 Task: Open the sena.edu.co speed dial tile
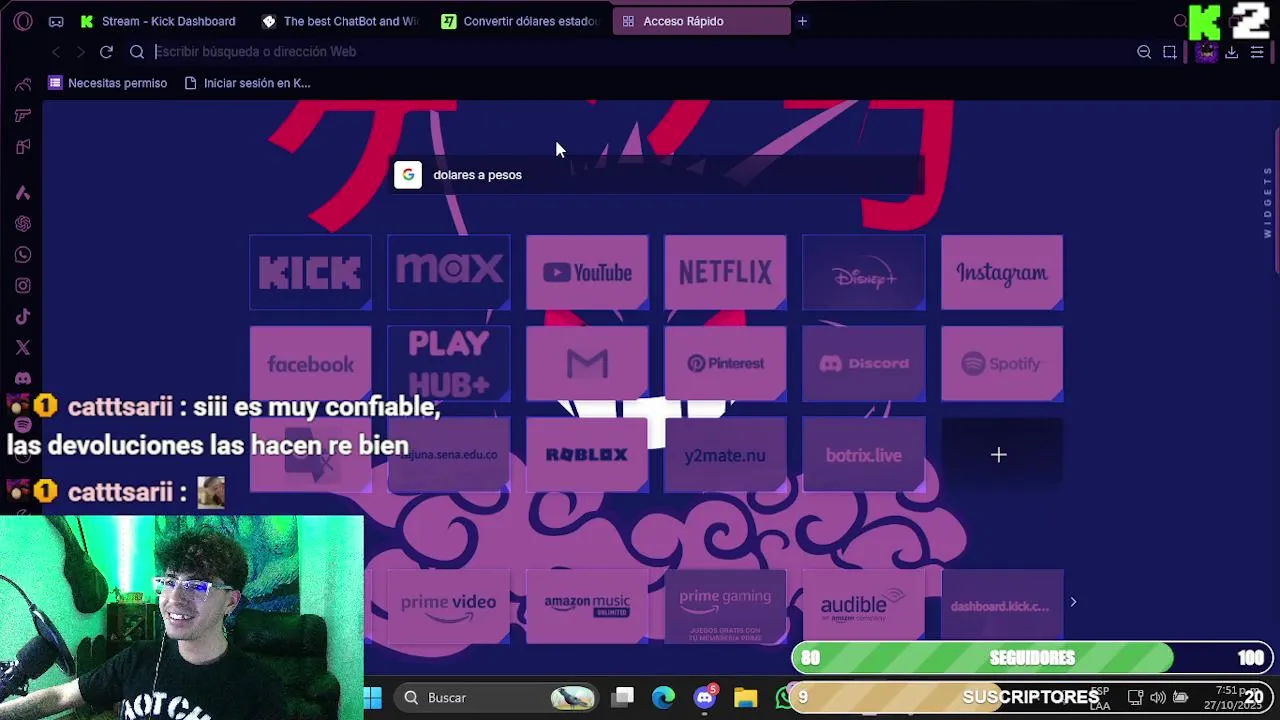click(x=449, y=455)
